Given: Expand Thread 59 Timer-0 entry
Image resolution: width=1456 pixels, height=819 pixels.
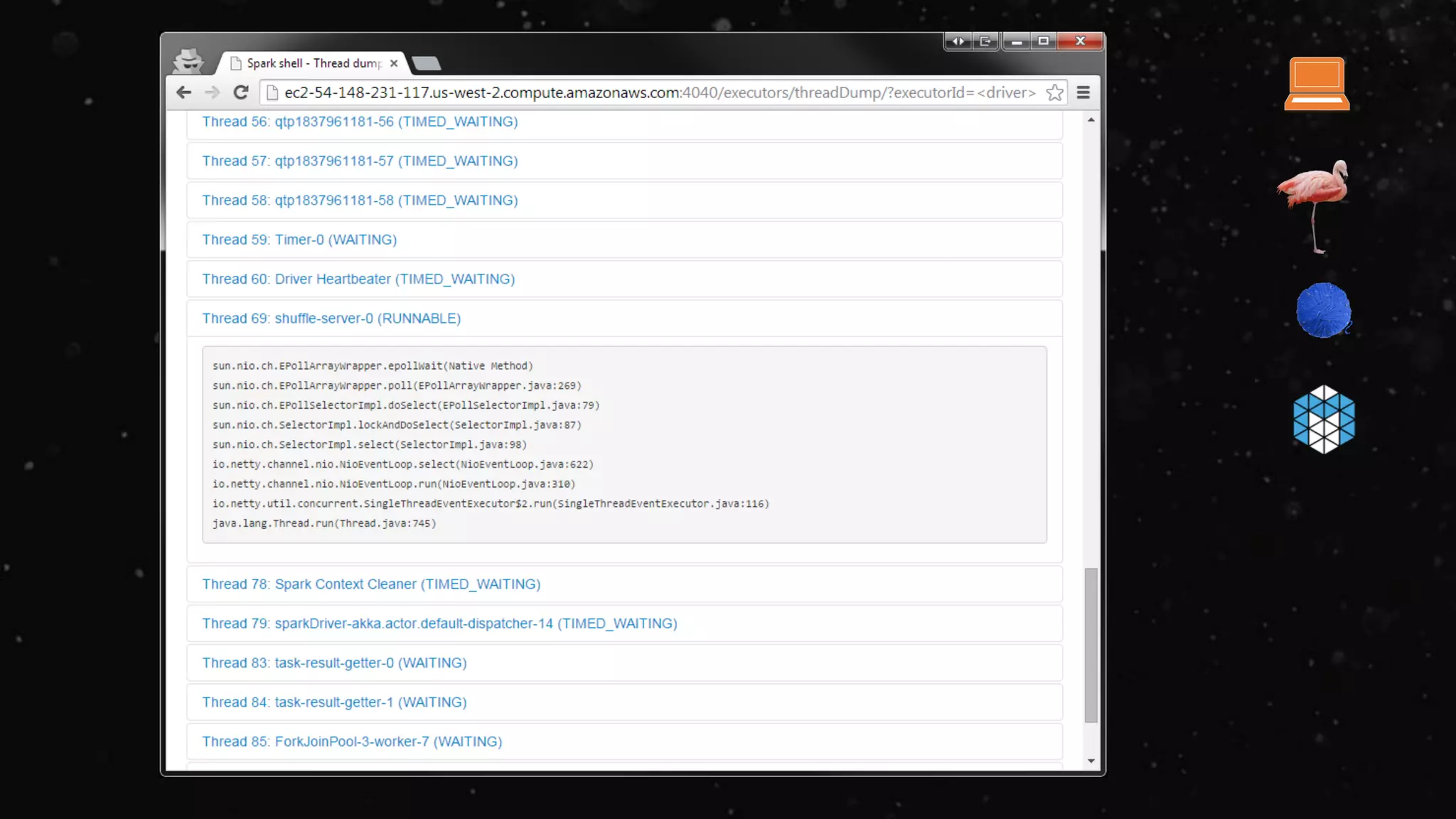Looking at the screenshot, I should [299, 240].
